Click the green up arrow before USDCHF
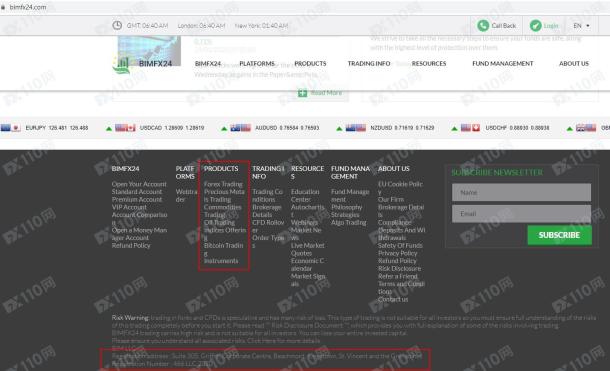 (454, 128)
